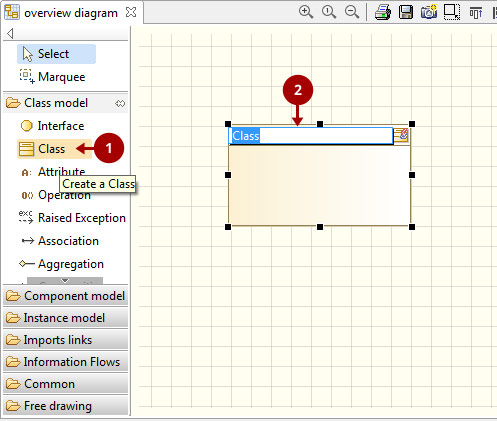The image size is (497, 421).
Task: Select the Select tool in palette
Action: pyautogui.click(x=56, y=54)
